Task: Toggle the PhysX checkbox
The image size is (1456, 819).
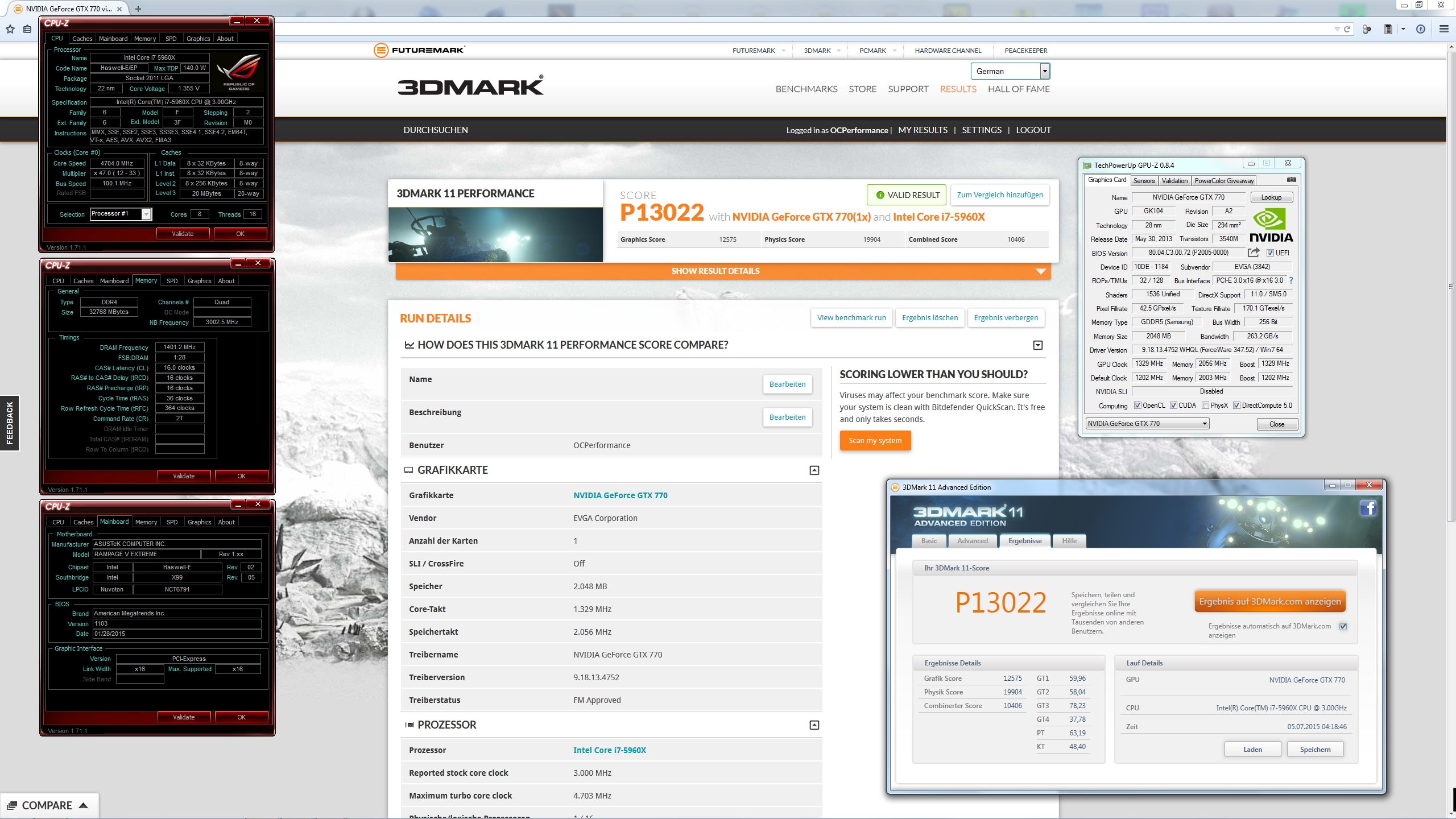Action: pos(1206,406)
